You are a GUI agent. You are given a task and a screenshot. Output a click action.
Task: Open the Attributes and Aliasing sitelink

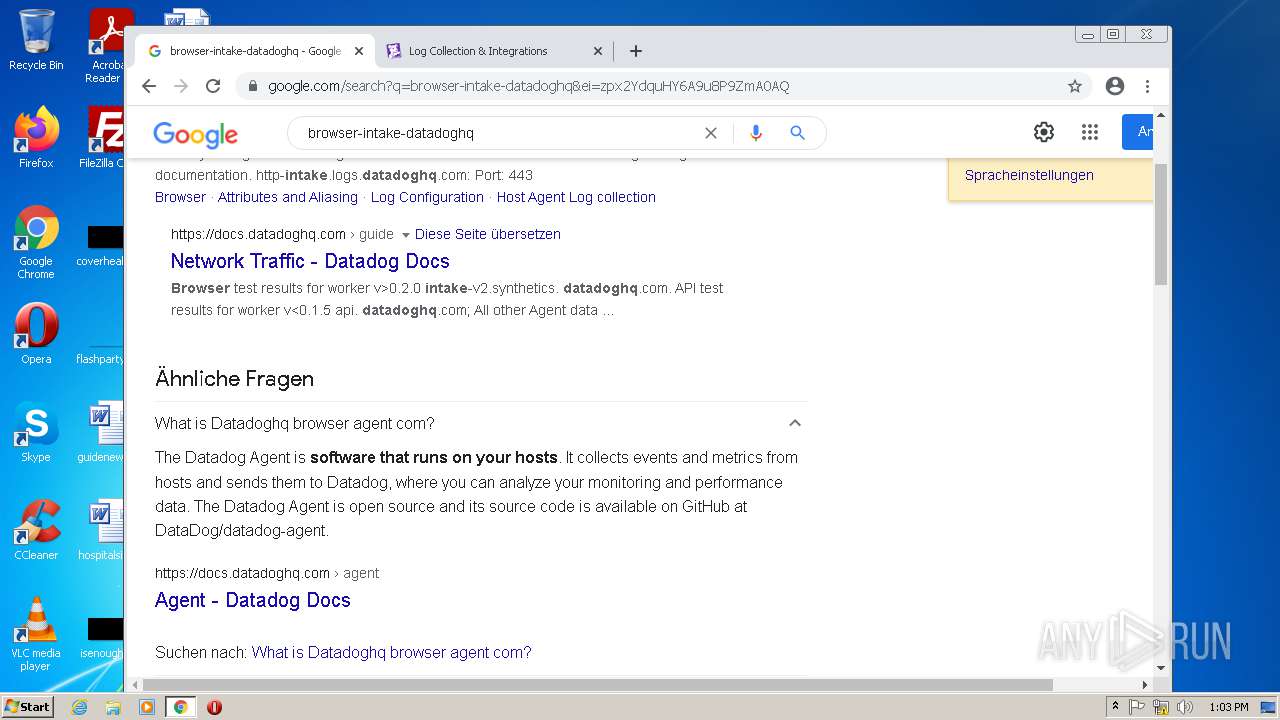[288, 197]
